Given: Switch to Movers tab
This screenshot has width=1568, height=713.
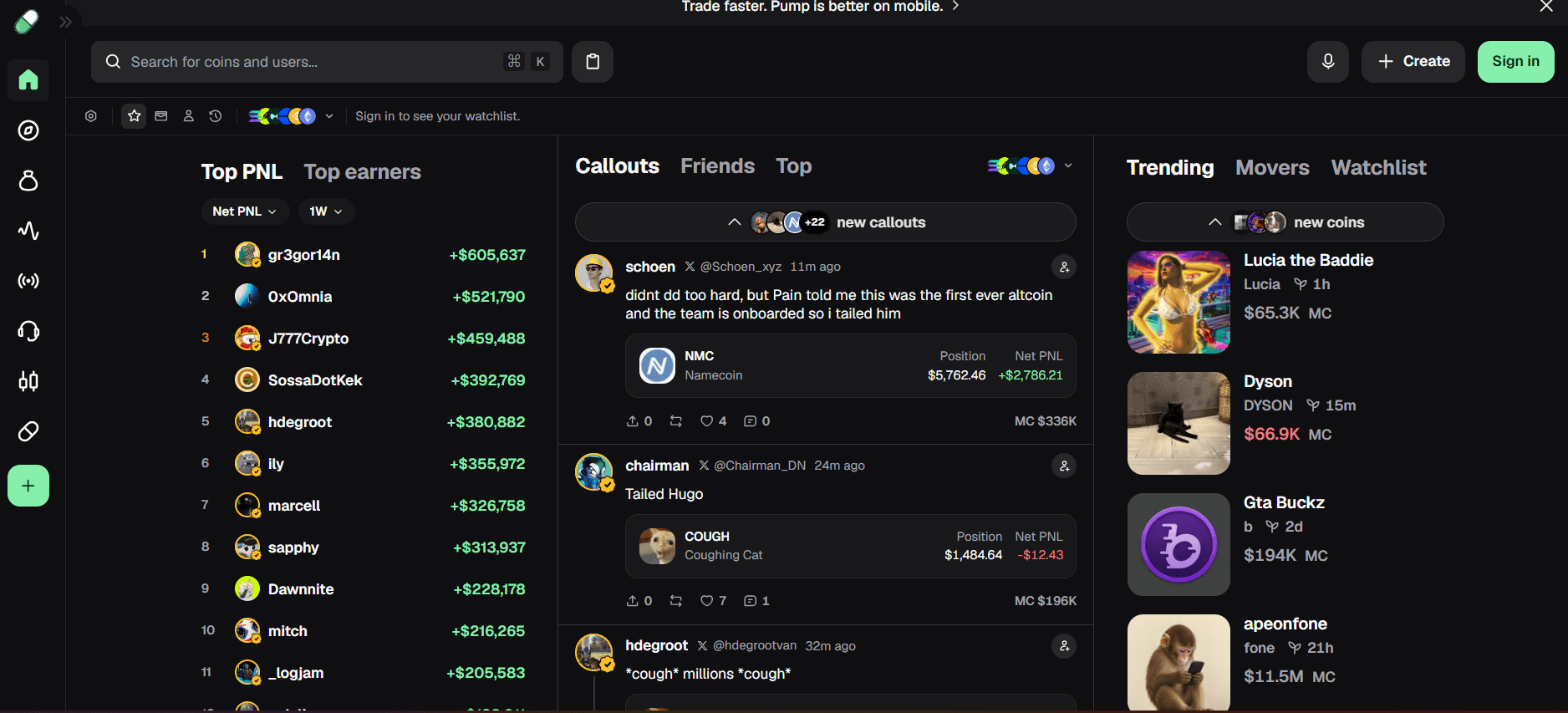Looking at the screenshot, I should pos(1272,167).
